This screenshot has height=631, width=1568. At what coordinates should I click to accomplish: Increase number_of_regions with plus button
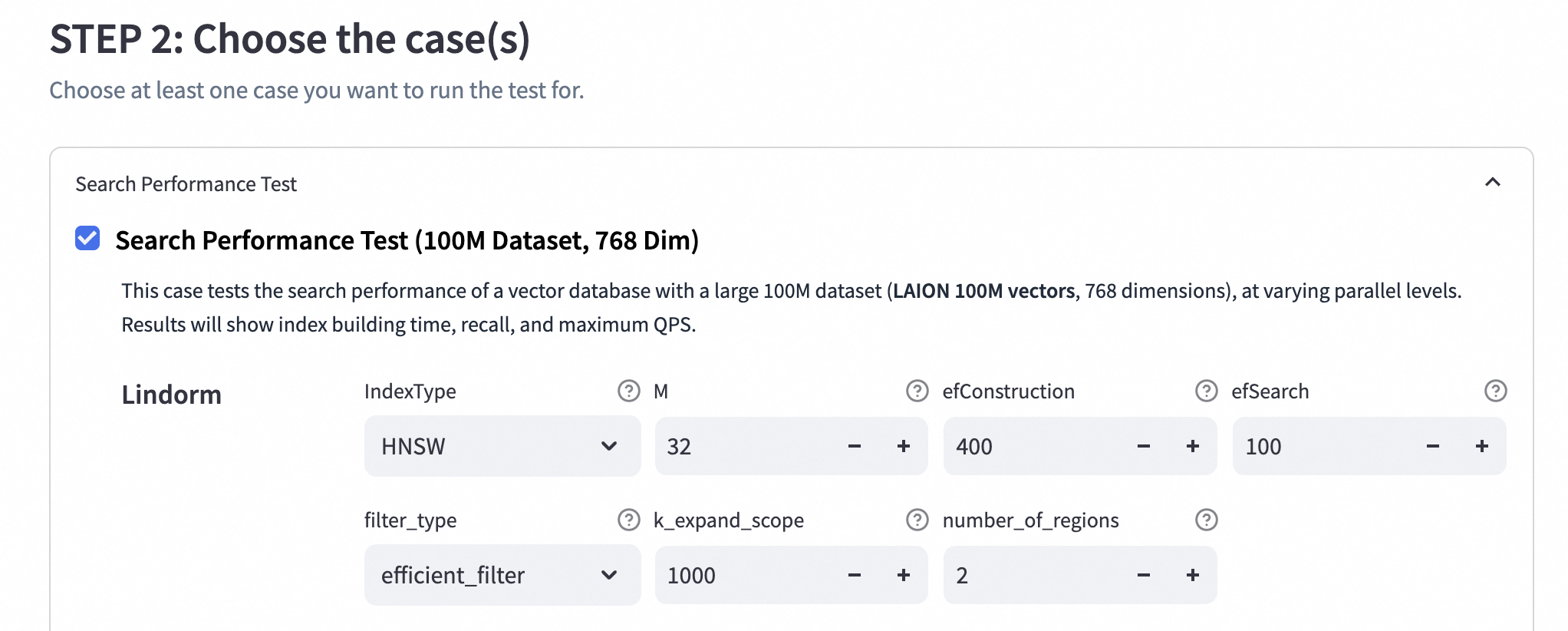(x=1192, y=575)
